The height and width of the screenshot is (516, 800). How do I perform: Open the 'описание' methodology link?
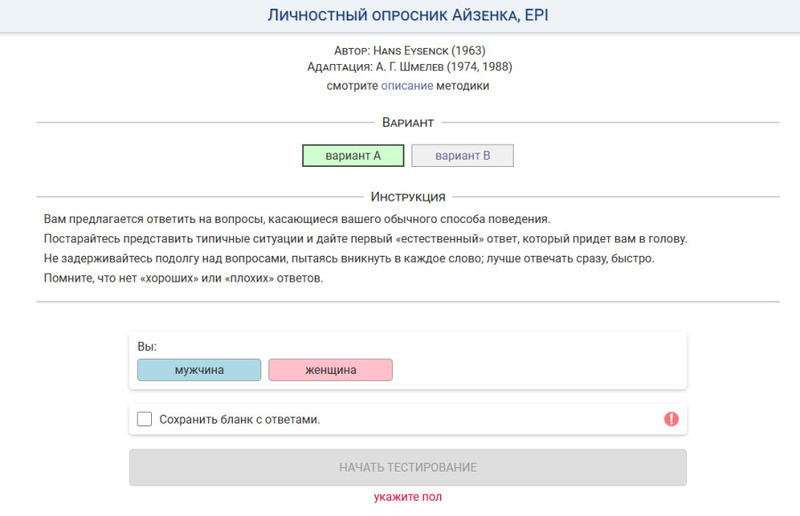[406, 86]
